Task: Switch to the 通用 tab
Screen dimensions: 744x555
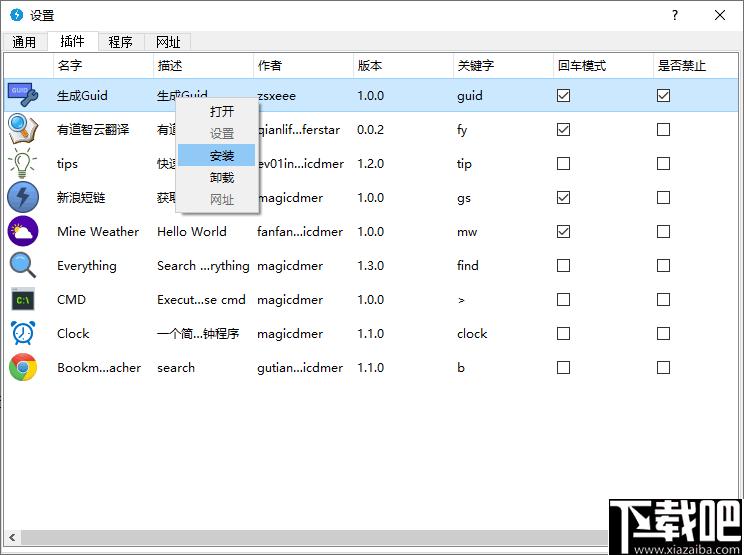Action: pos(24,42)
